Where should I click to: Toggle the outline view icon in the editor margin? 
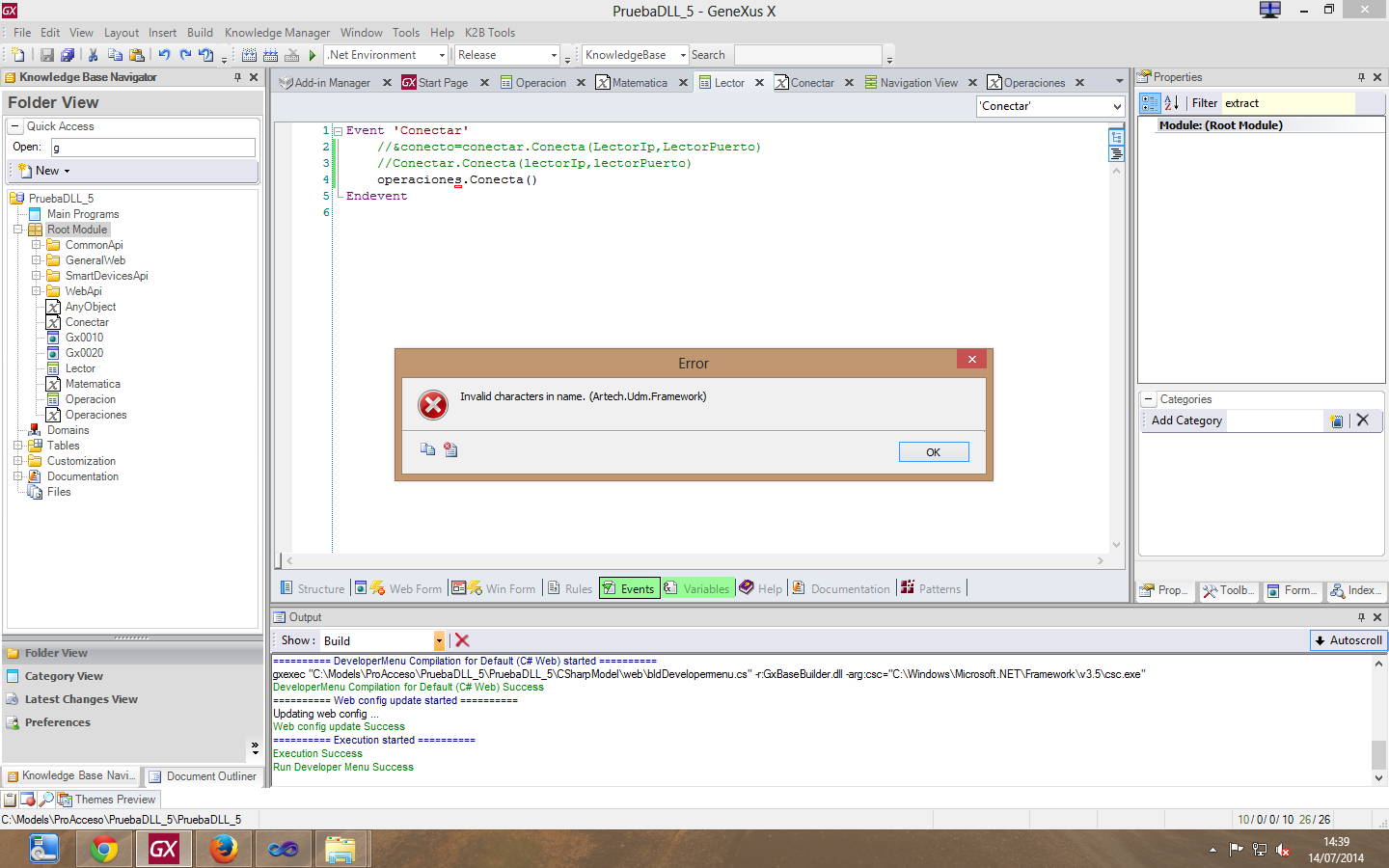pyautogui.click(x=1116, y=137)
